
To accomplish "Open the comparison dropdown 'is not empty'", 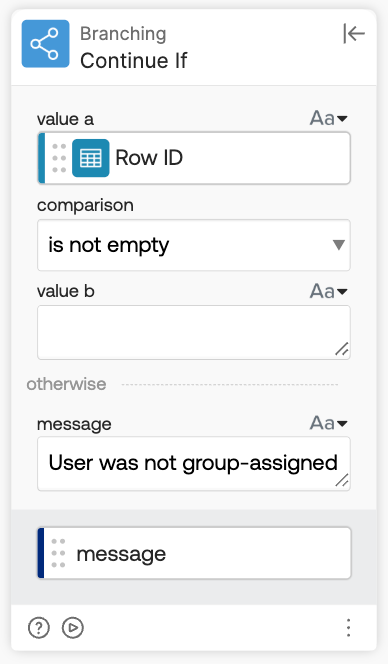I will pos(194,245).
